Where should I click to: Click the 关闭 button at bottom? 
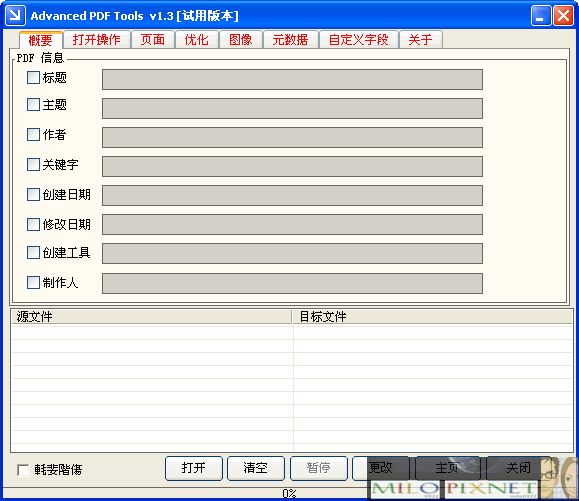click(518, 468)
